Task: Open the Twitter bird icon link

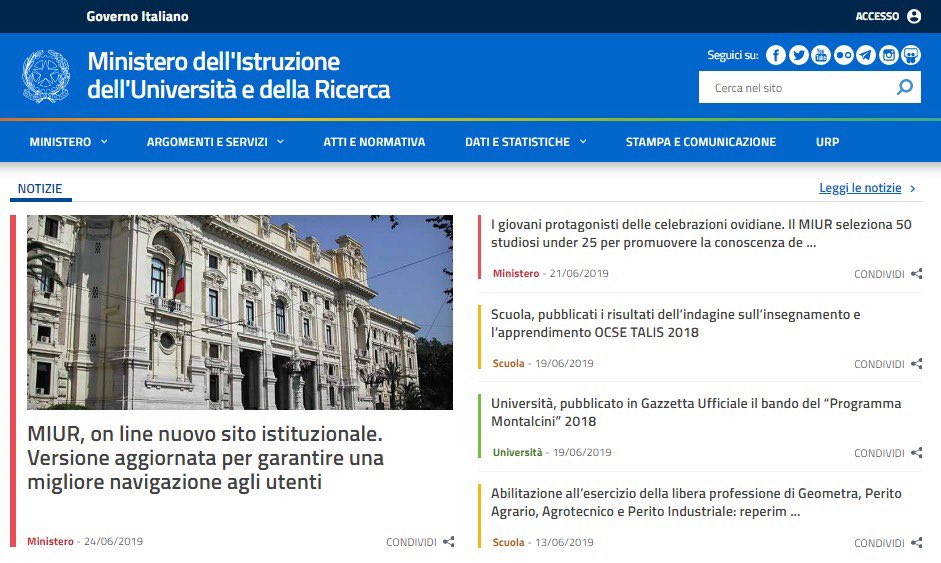Action: tap(798, 55)
